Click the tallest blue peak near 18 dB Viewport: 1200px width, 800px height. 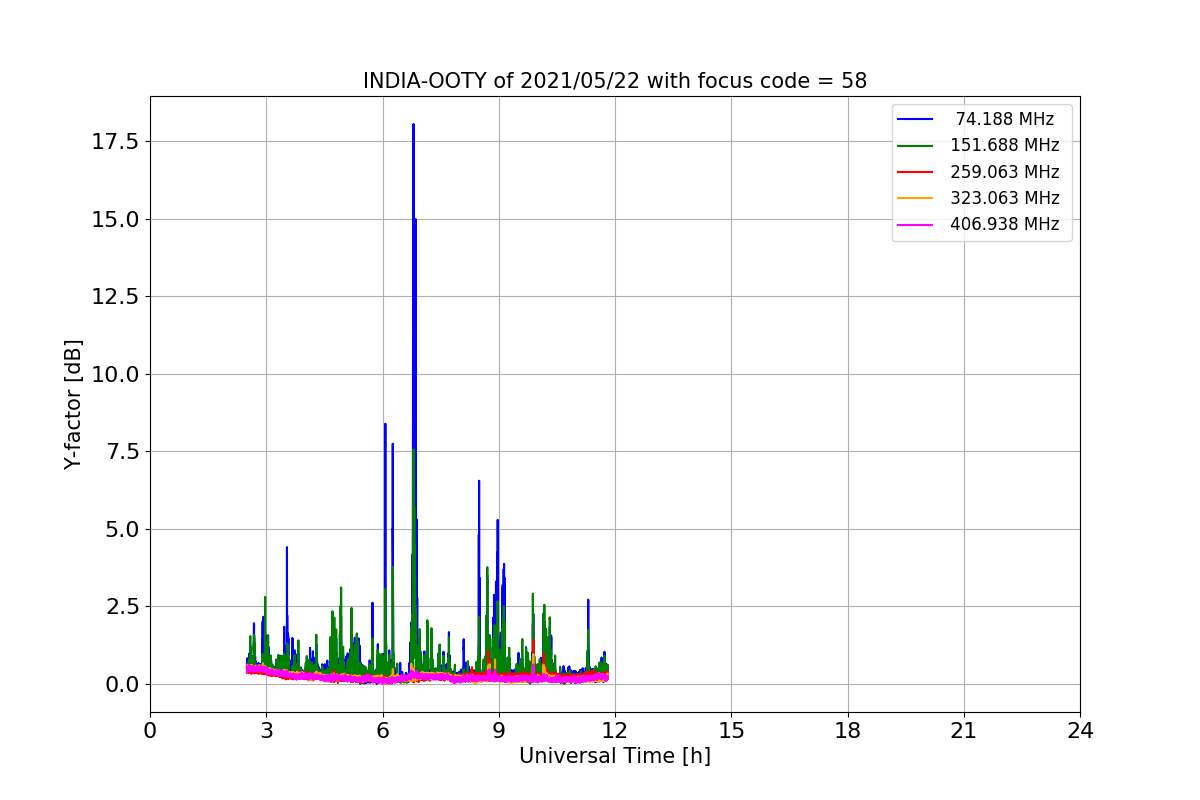tap(413, 126)
